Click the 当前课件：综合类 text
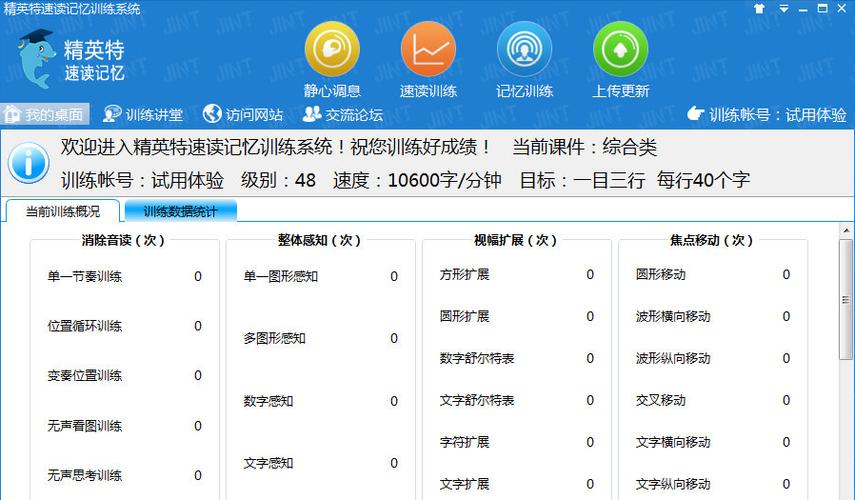Viewport: 855px width, 500px height. click(x=585, y=147)
